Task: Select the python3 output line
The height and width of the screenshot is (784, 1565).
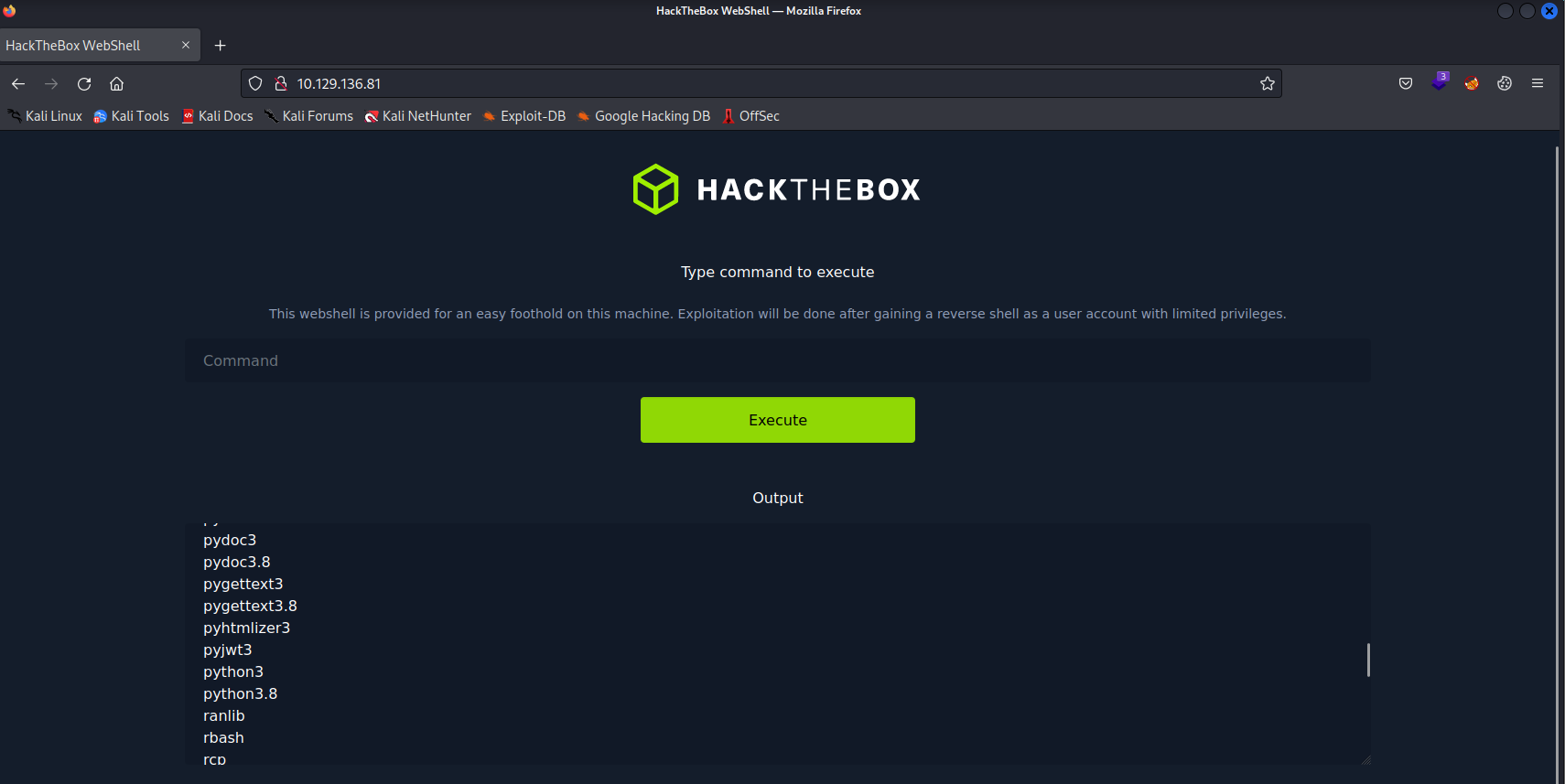Action: [233, 671]
